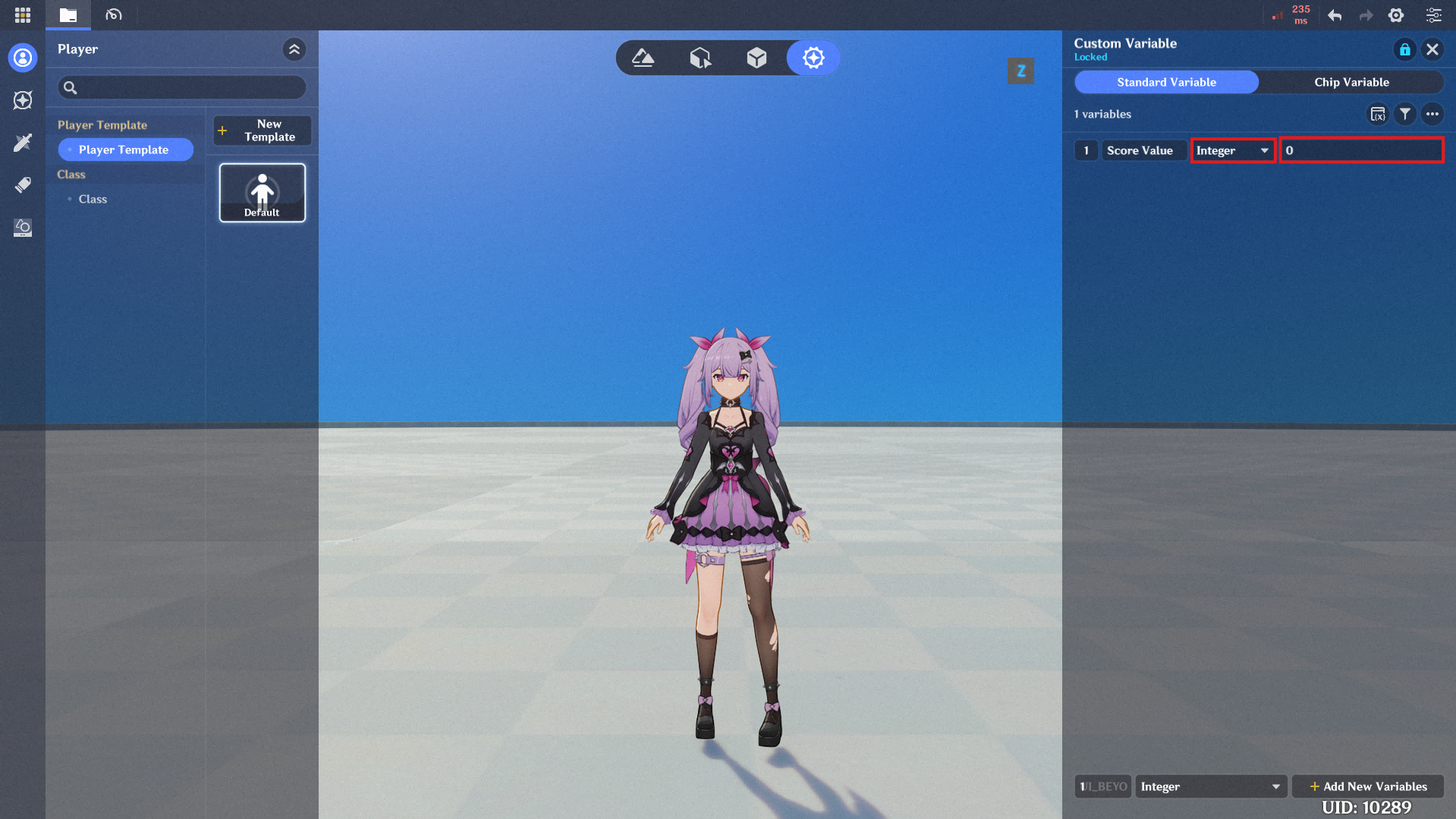Open the folder tab in top bar
Screen dimensions: 1456x819
[x=68, y=14]
